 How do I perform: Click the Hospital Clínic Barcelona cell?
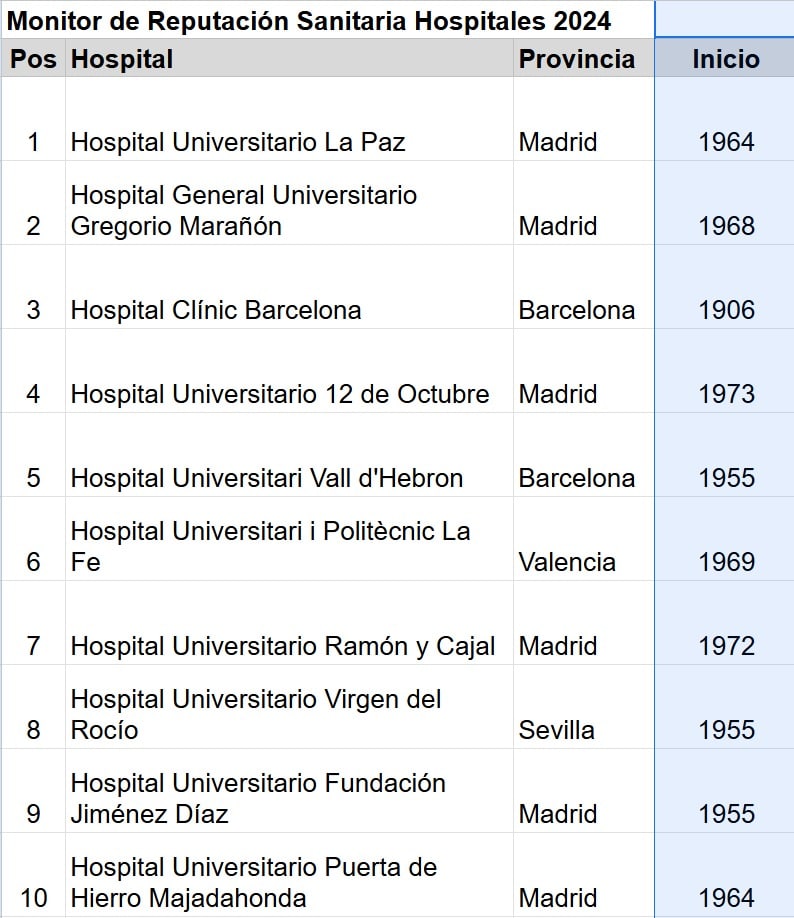216,310
